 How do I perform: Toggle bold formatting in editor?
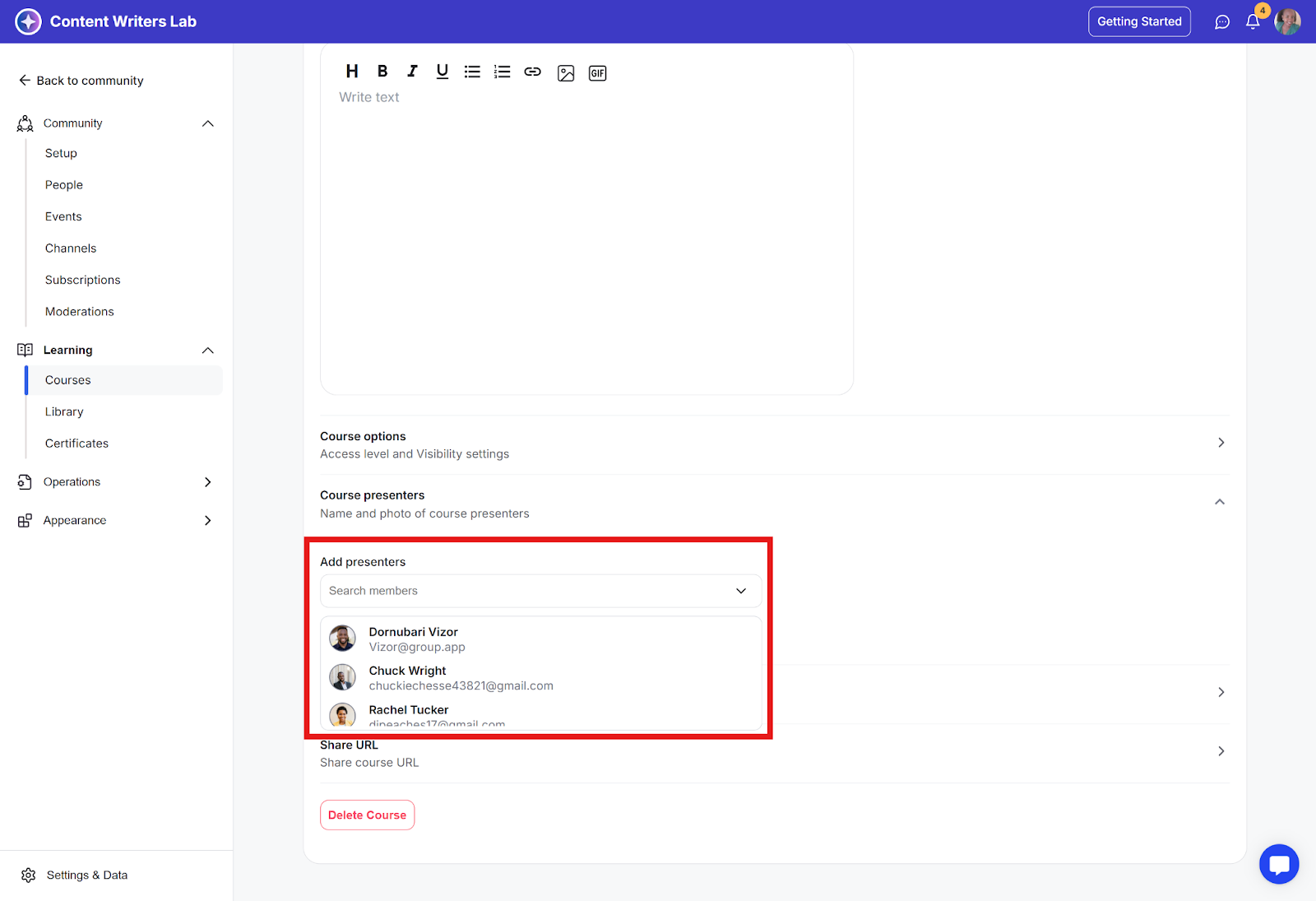[x=382, y=72]
